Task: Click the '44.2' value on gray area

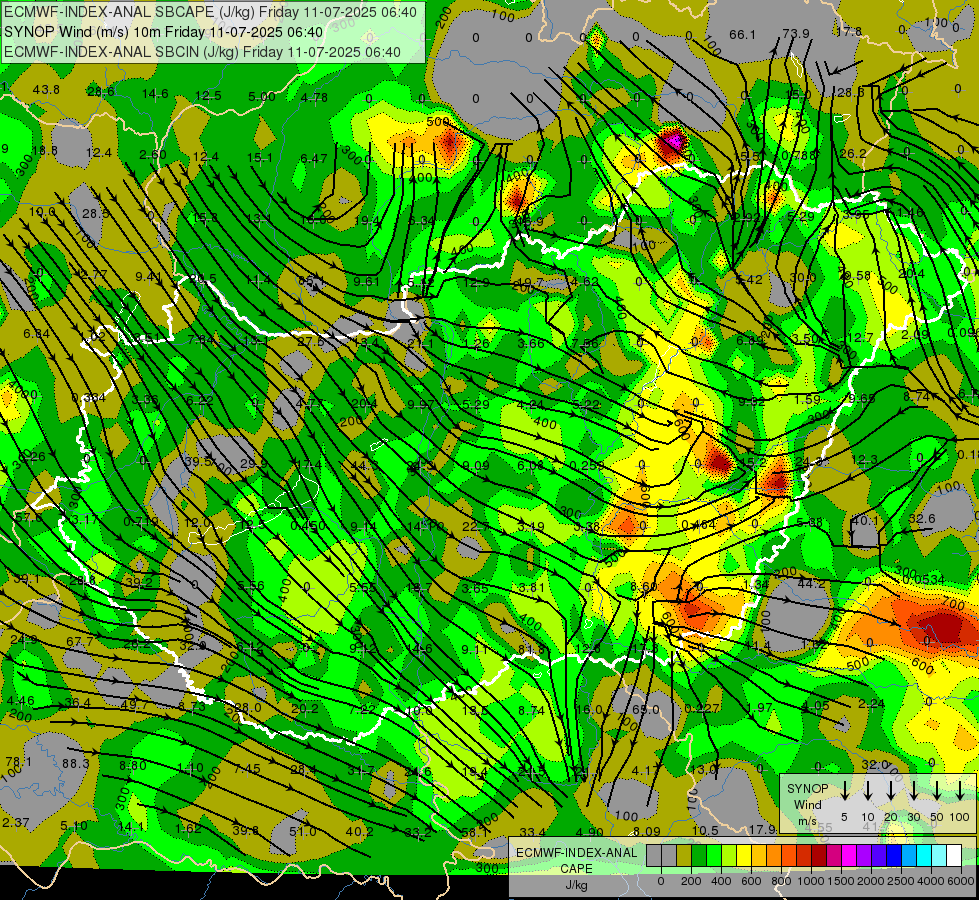Action: coord(812,583)
